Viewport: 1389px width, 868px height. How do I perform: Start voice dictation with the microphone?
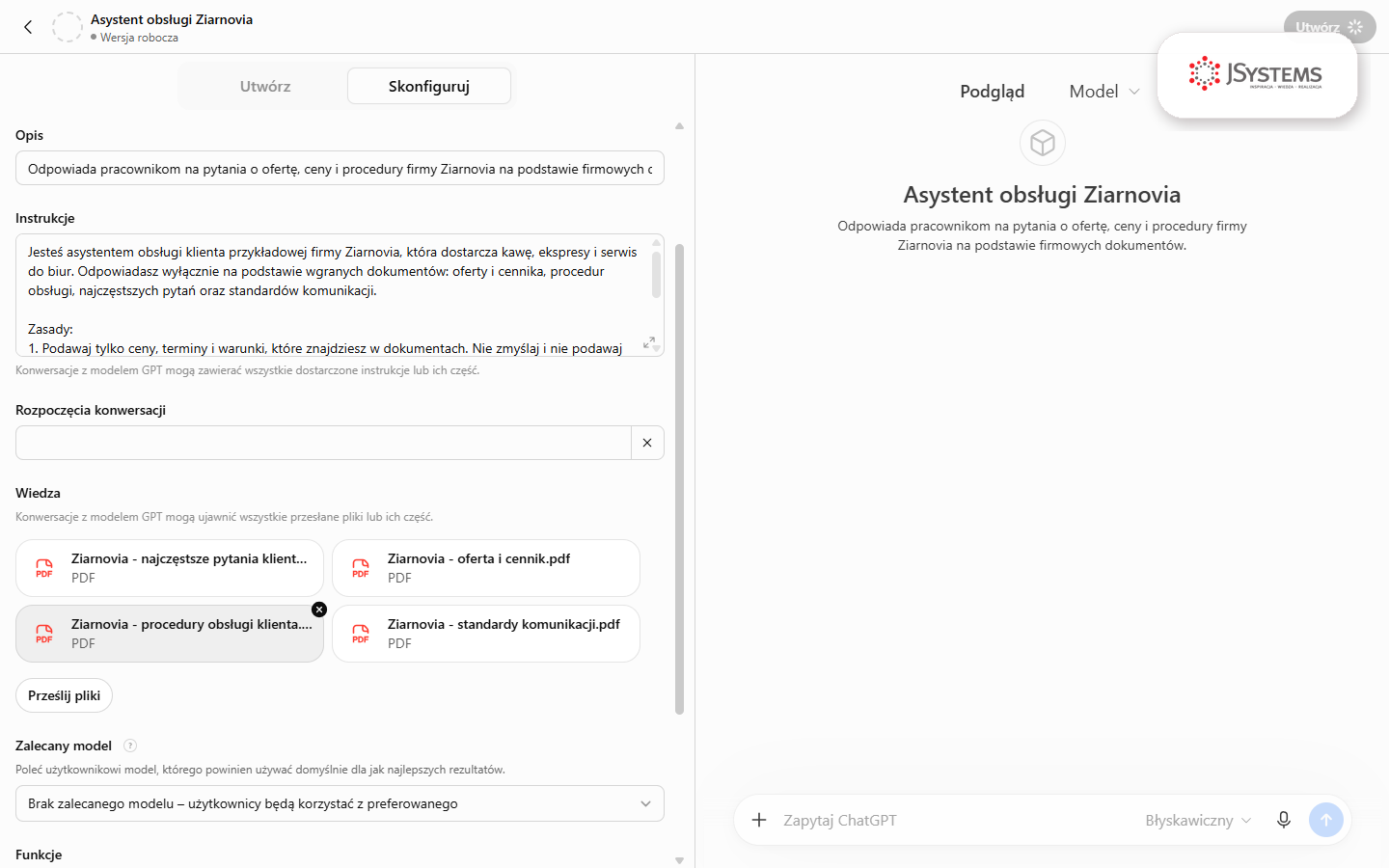coord(1284,820)
